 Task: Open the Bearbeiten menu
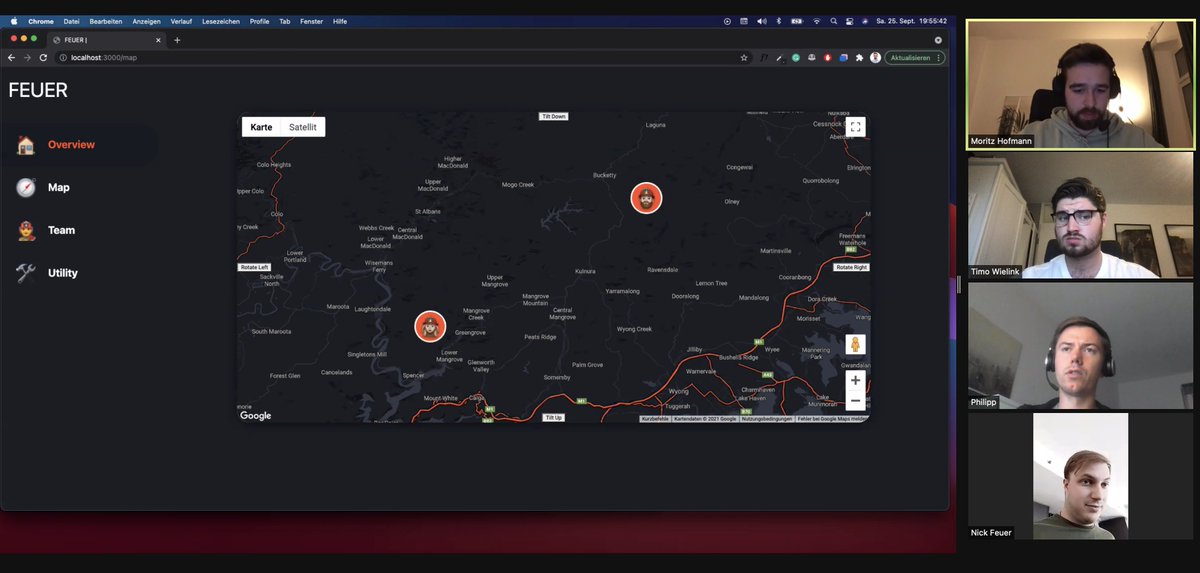tap(106, 21)
